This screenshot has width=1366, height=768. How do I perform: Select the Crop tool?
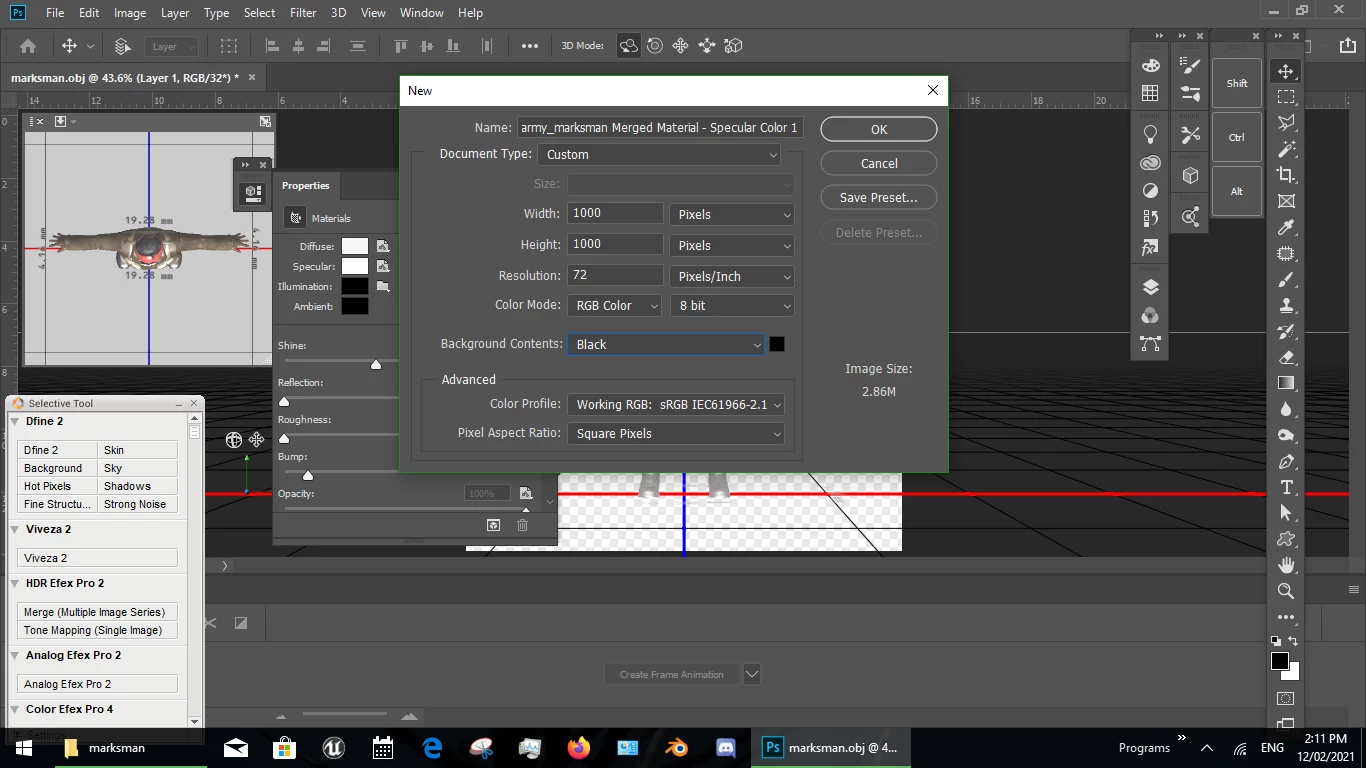(1286, 175)
